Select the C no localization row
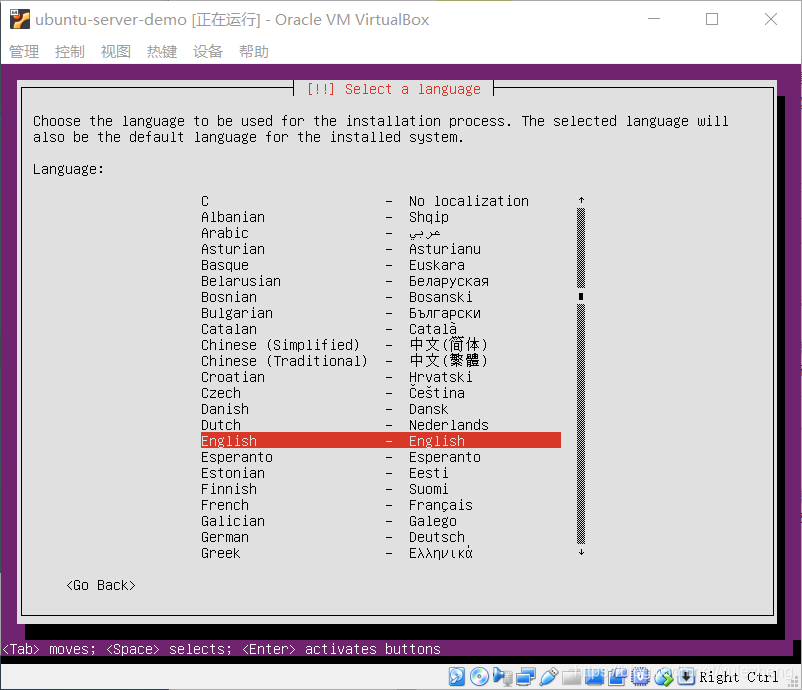This screenshot has width=802, height=690. [x=381, y=201]
